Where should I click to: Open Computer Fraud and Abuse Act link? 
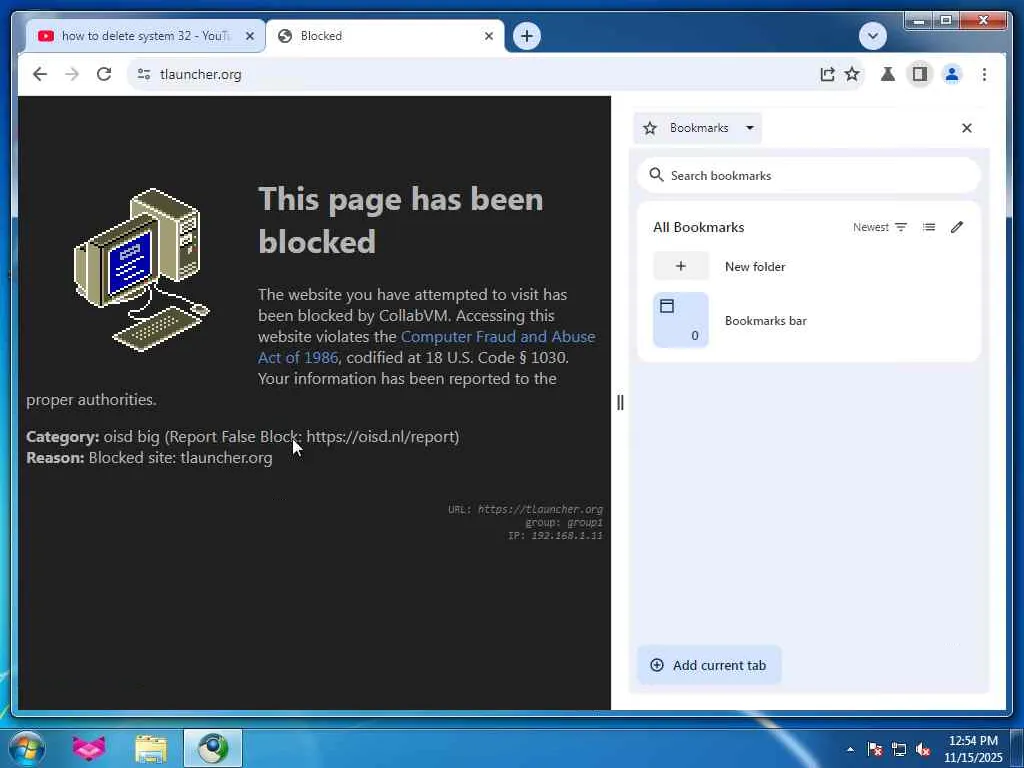point(426,347)
